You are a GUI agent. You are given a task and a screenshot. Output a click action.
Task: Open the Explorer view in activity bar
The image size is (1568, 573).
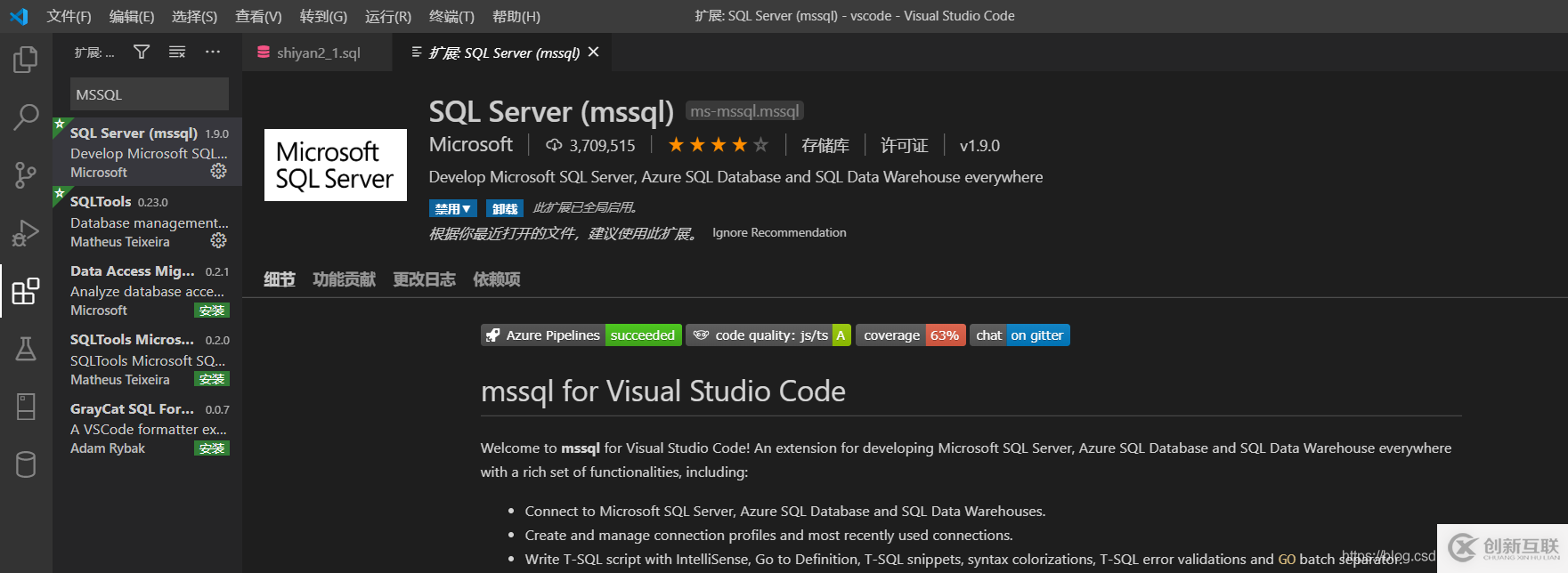[26, 61]
